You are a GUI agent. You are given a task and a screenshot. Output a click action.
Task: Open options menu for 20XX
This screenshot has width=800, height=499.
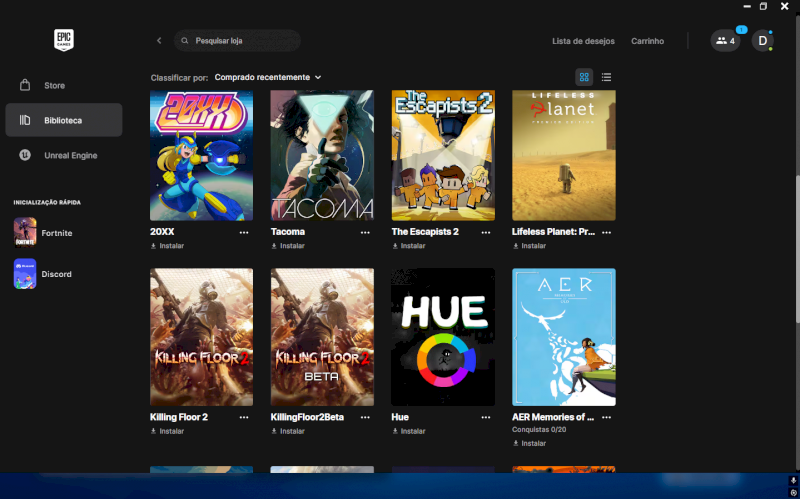click(244, 232)
